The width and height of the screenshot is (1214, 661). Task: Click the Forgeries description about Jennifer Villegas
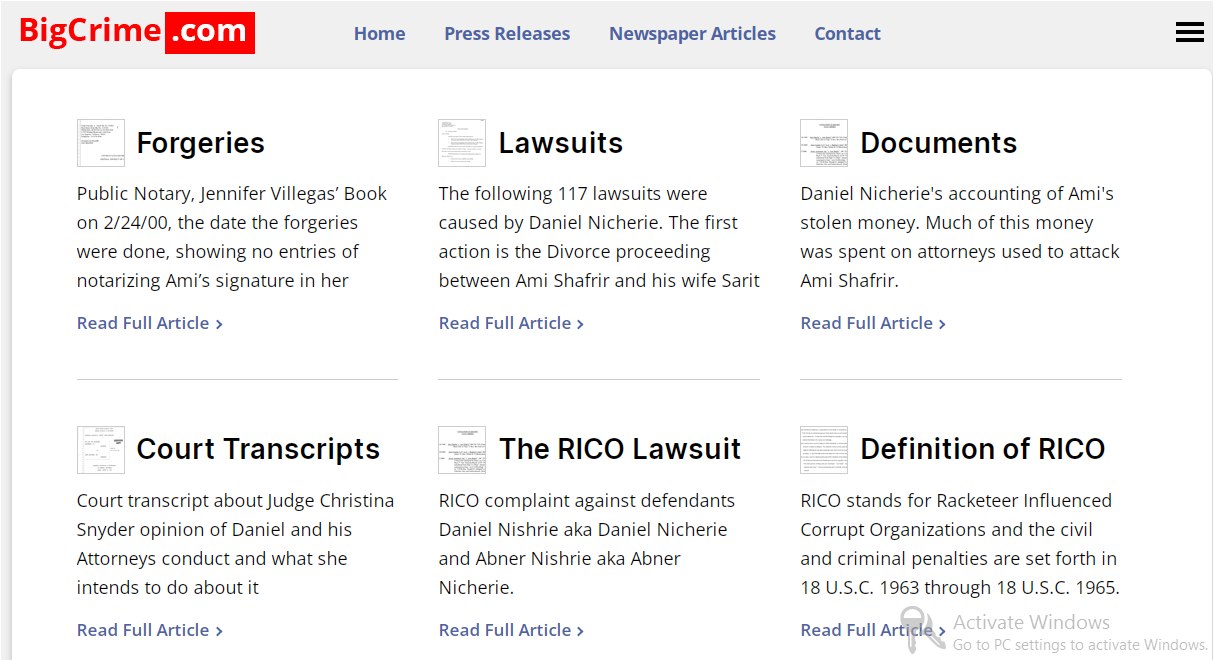pos(232,237)
